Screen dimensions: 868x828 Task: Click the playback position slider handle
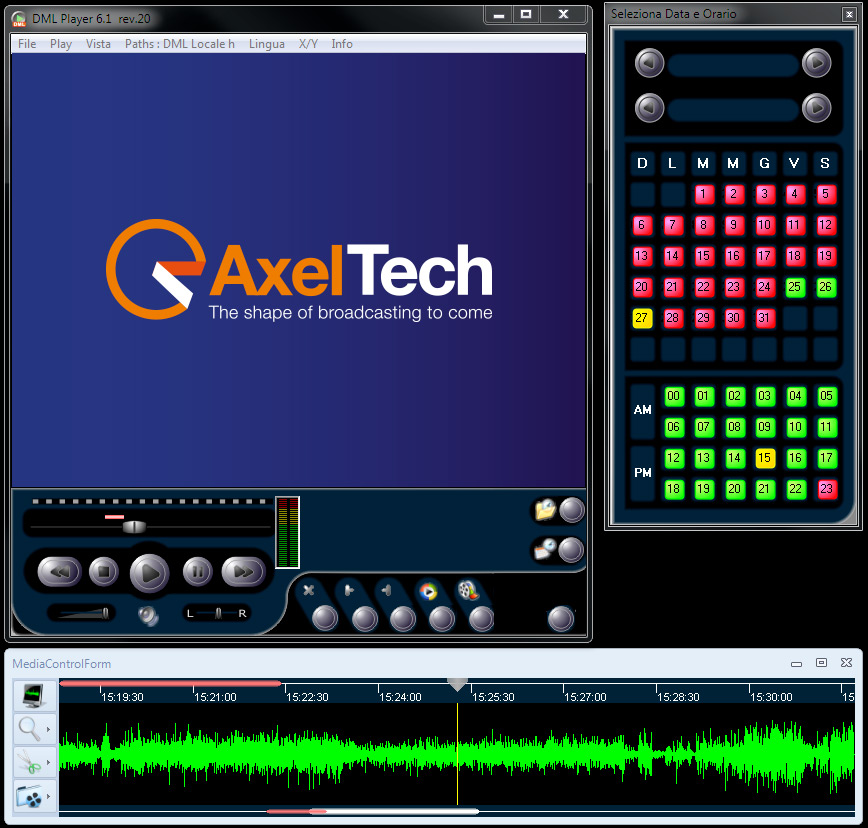(x=131, y=527)
